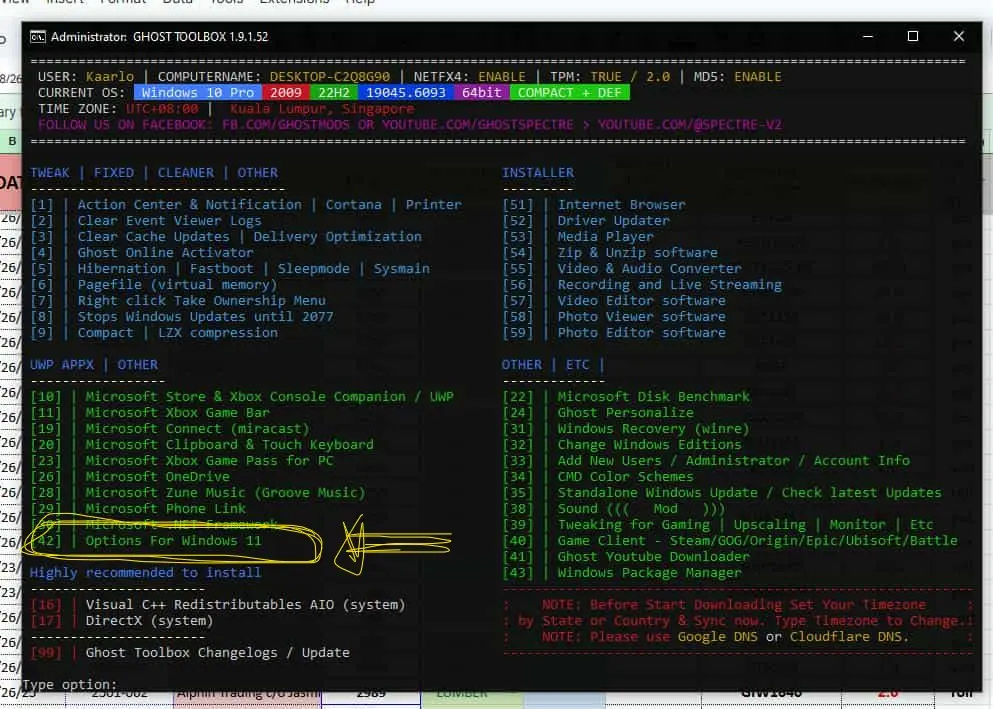
Task: Select 'Clear Cache Updates' text
Action: point(153,237)
